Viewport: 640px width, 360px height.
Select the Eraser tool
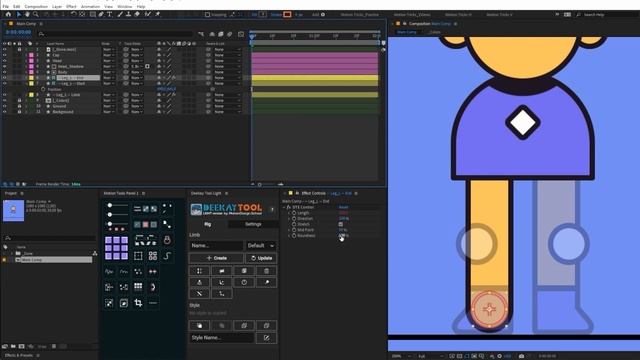(137, 14)
